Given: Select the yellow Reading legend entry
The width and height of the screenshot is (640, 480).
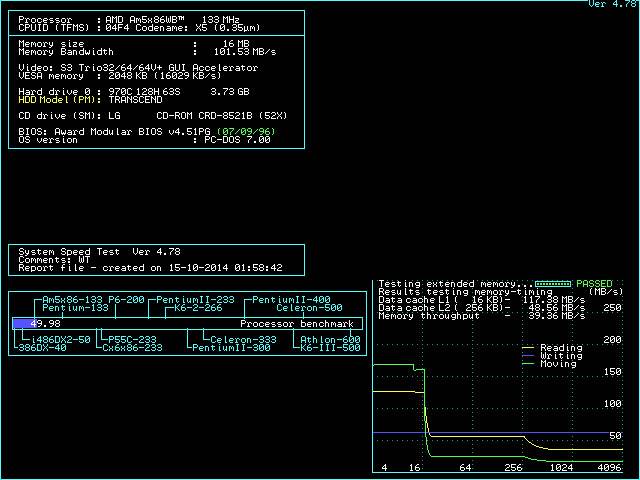Looking at the screenshot, I should pyautogui.click(x=560, y=348).
